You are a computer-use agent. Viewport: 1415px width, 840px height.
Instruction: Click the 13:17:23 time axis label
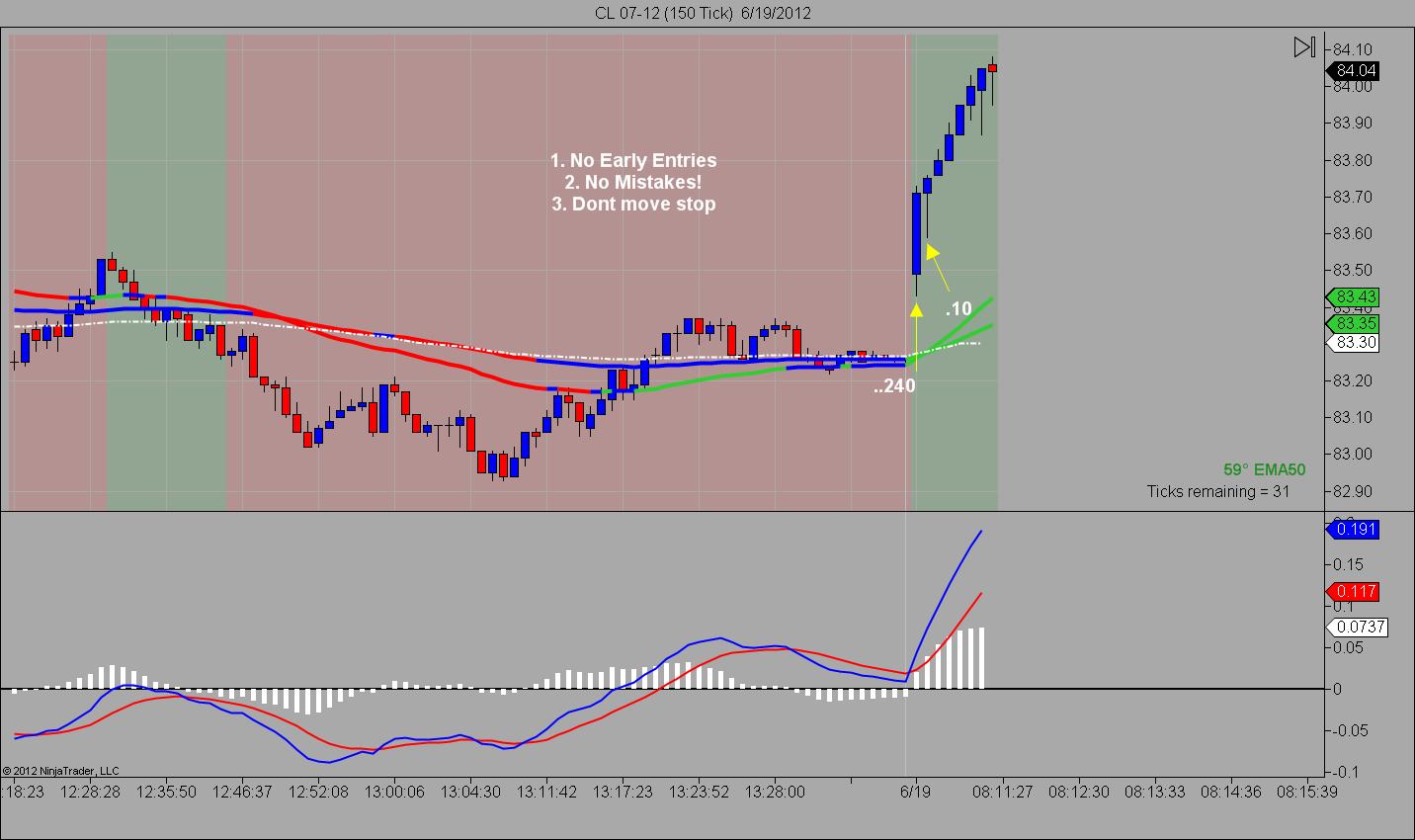pyautogui.click(x=623, y=792)
